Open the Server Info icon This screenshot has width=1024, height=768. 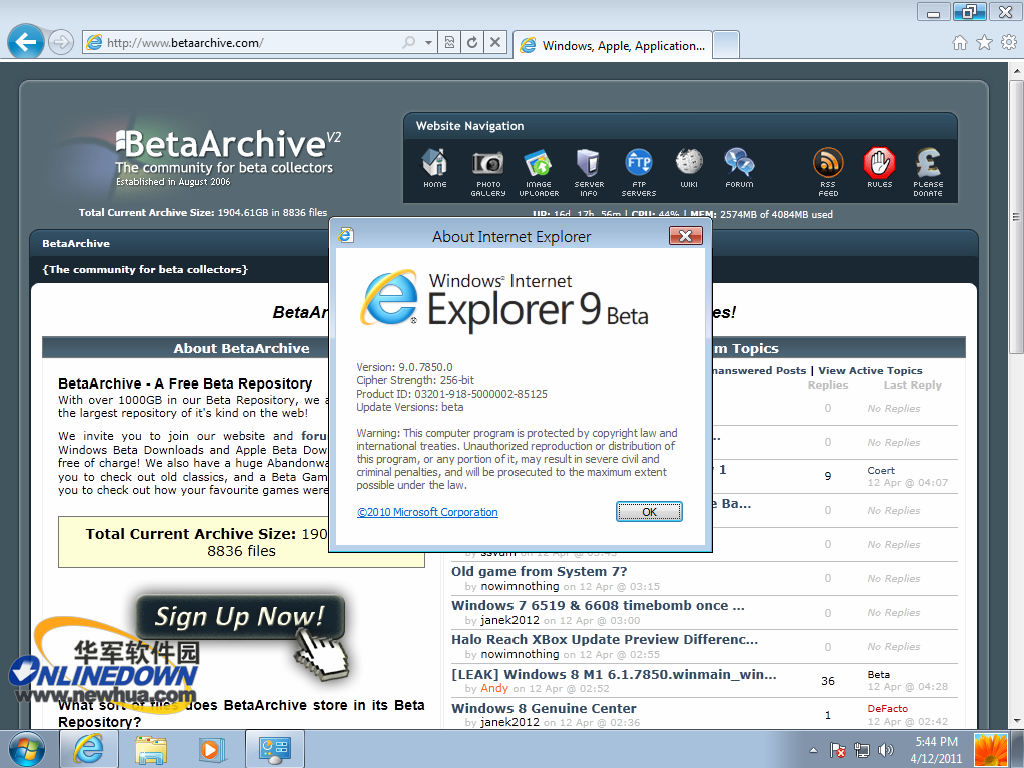coord(589,172)
